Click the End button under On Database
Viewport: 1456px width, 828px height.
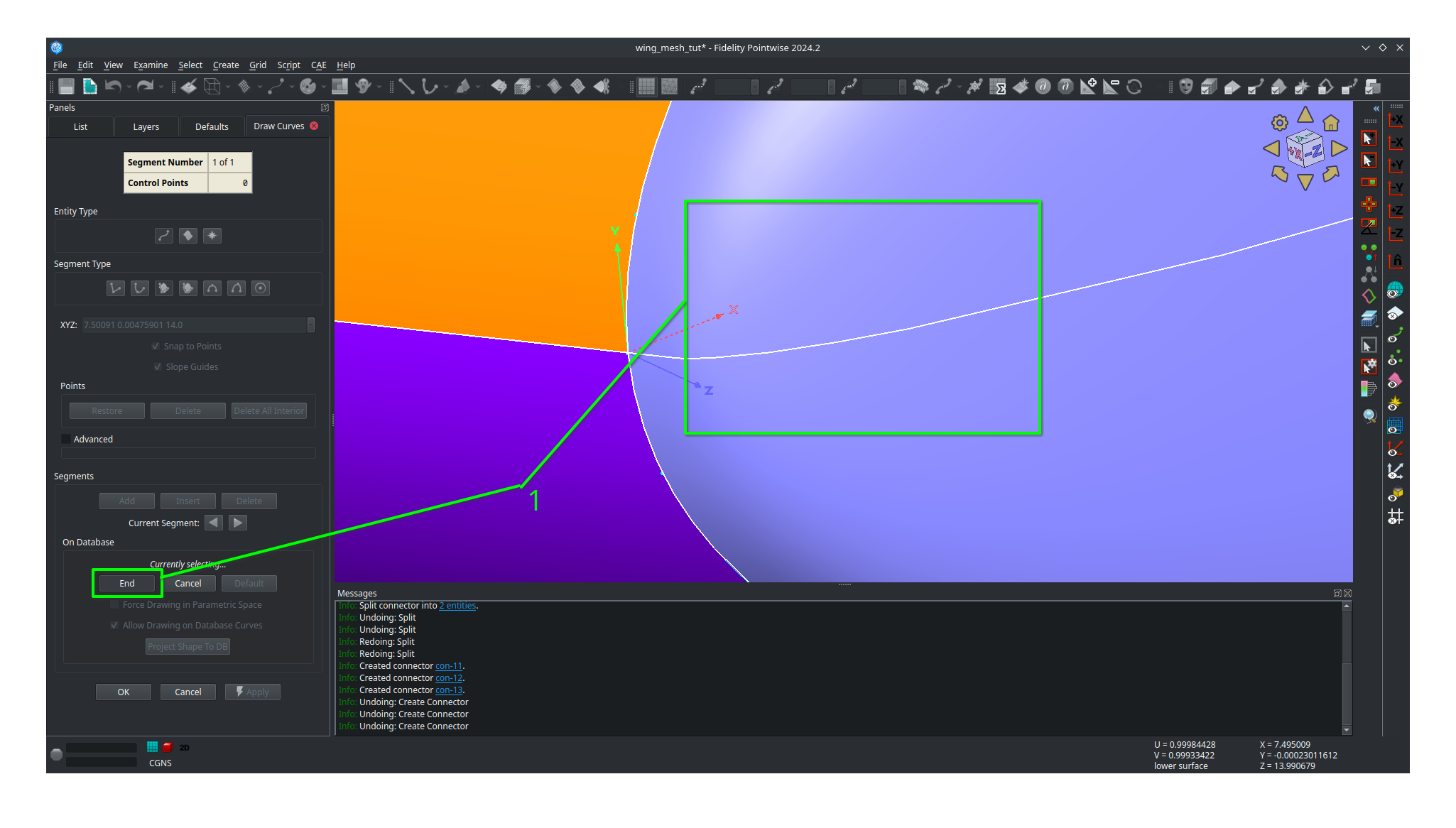[126, 583]
